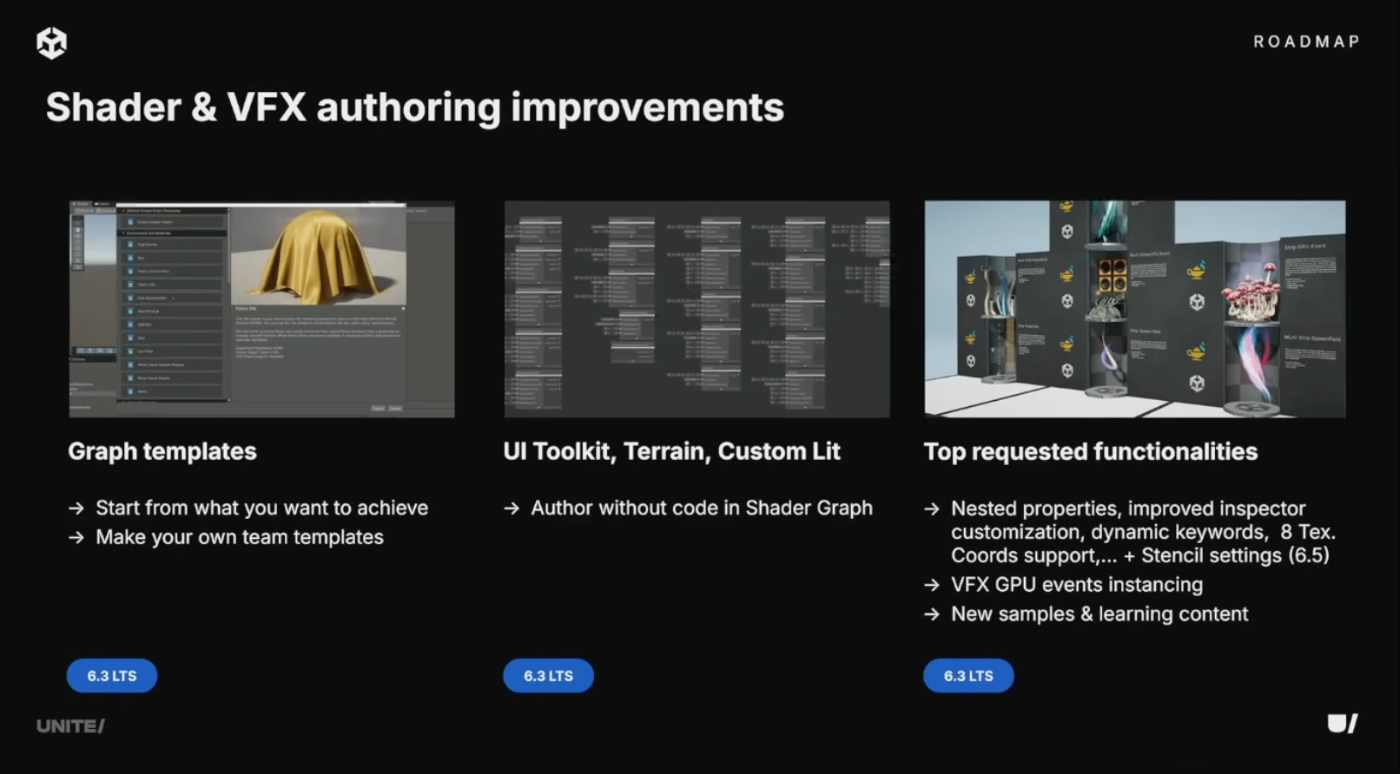Click the UI Toolkit, Terrain, Custom Lit heading
Screen dimensions: 1400x774
[x=672, y=452]
